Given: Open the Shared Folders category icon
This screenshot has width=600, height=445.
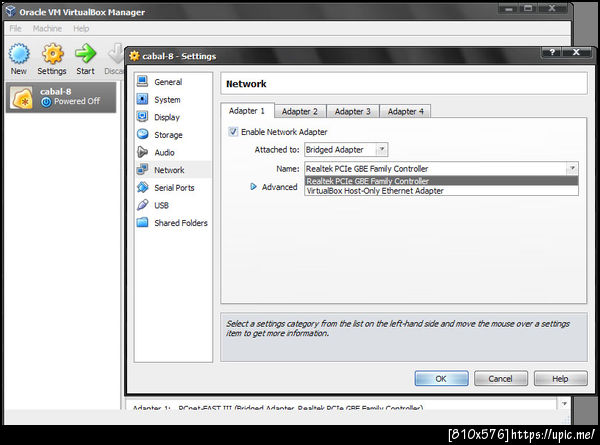Looking at the screenshot, I should point(143,222).
